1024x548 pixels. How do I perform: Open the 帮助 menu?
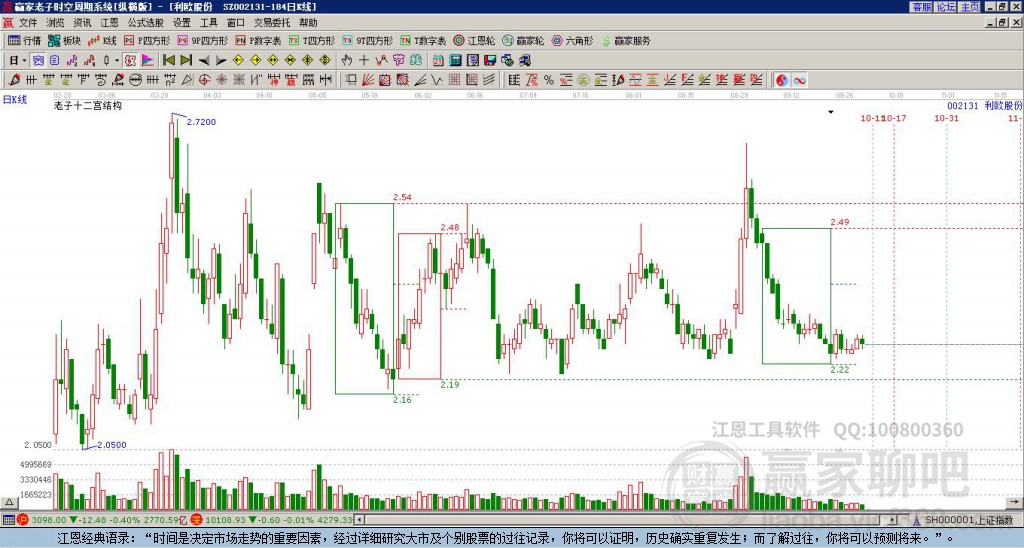(308, 23)
